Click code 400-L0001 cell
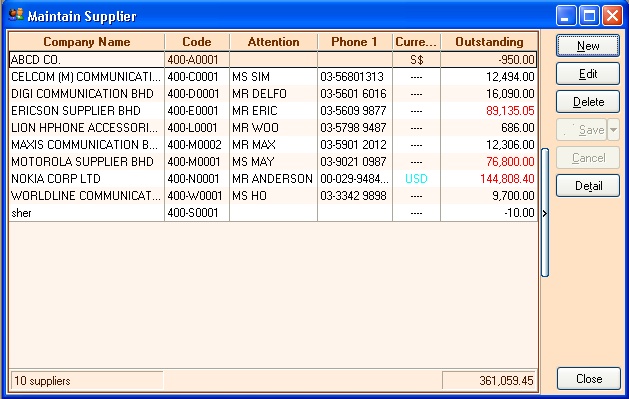The width and height of the screenshot is (629, 399). pos(197,128)
